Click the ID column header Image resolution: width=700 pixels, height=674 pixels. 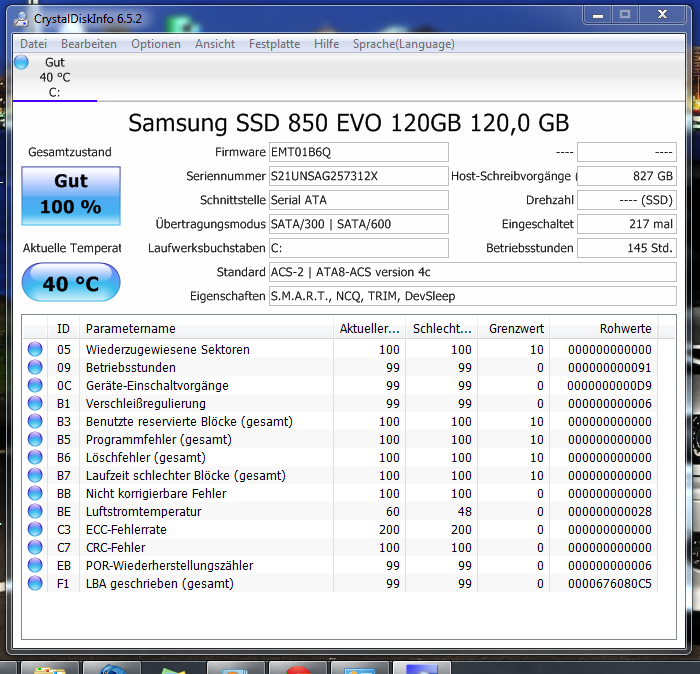(x=63, y=329)
